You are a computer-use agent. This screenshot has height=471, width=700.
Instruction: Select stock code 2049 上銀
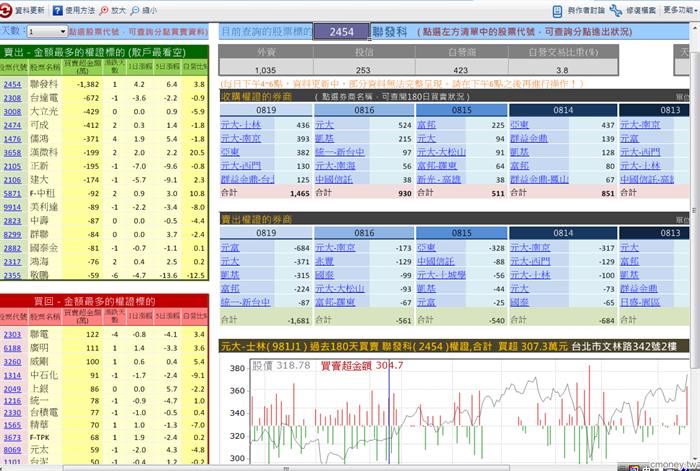tap(12, 389)
